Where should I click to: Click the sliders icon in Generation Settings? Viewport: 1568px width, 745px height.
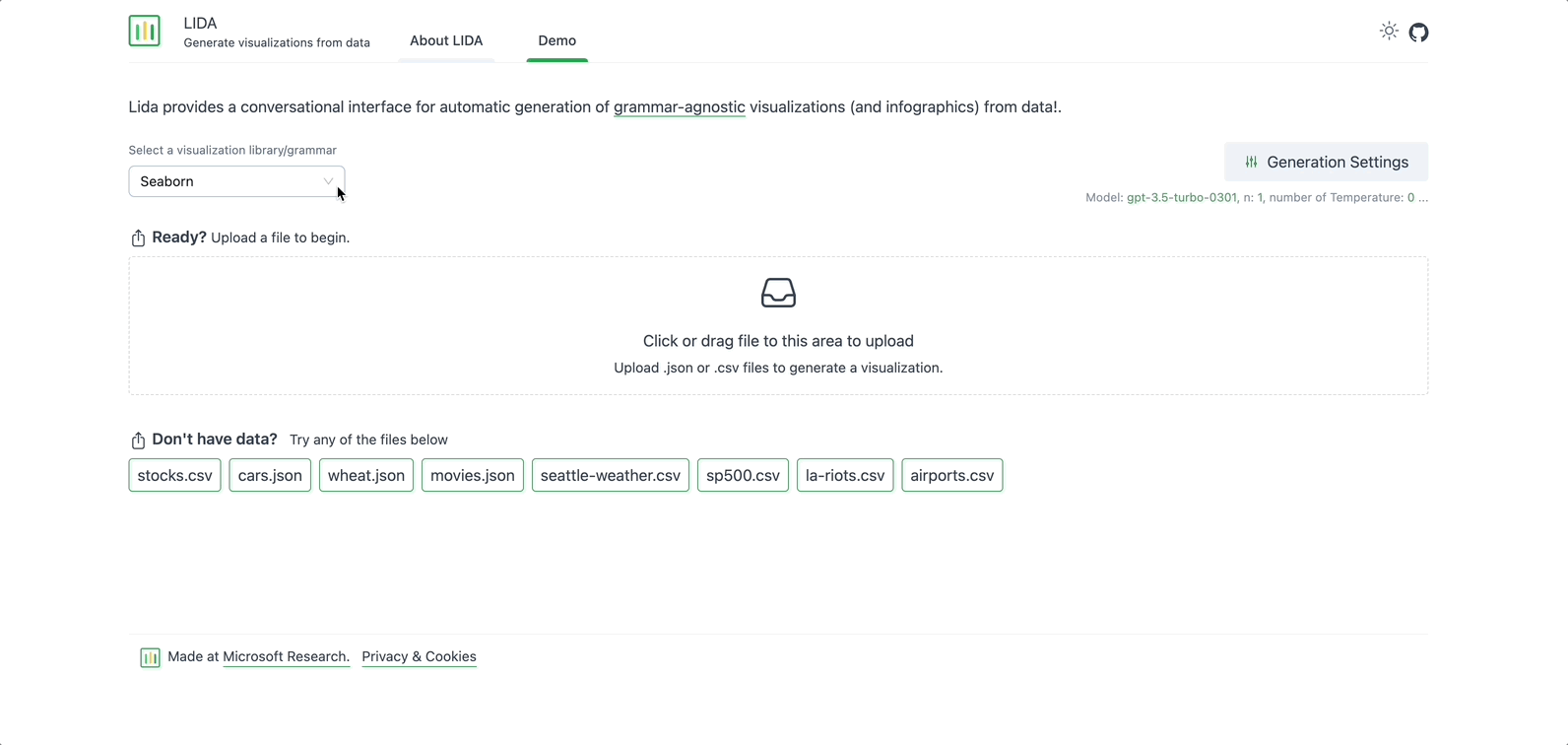[x=1251, y=162]
